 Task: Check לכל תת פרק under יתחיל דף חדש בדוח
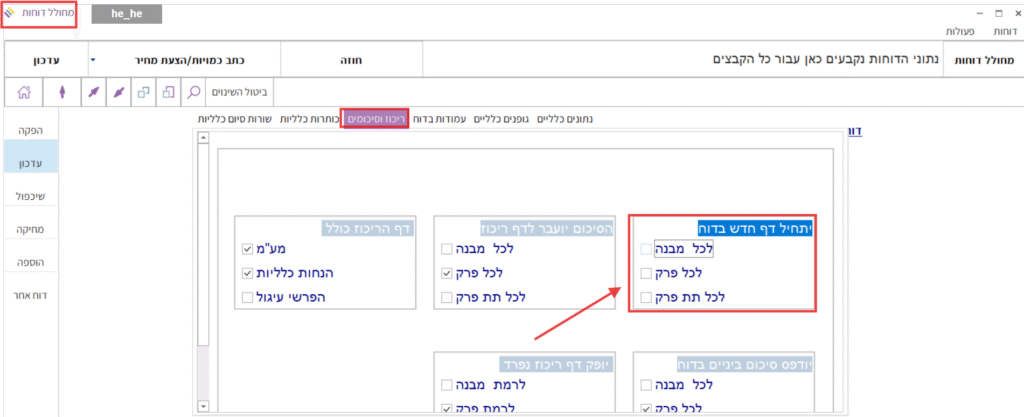point(646,297)
